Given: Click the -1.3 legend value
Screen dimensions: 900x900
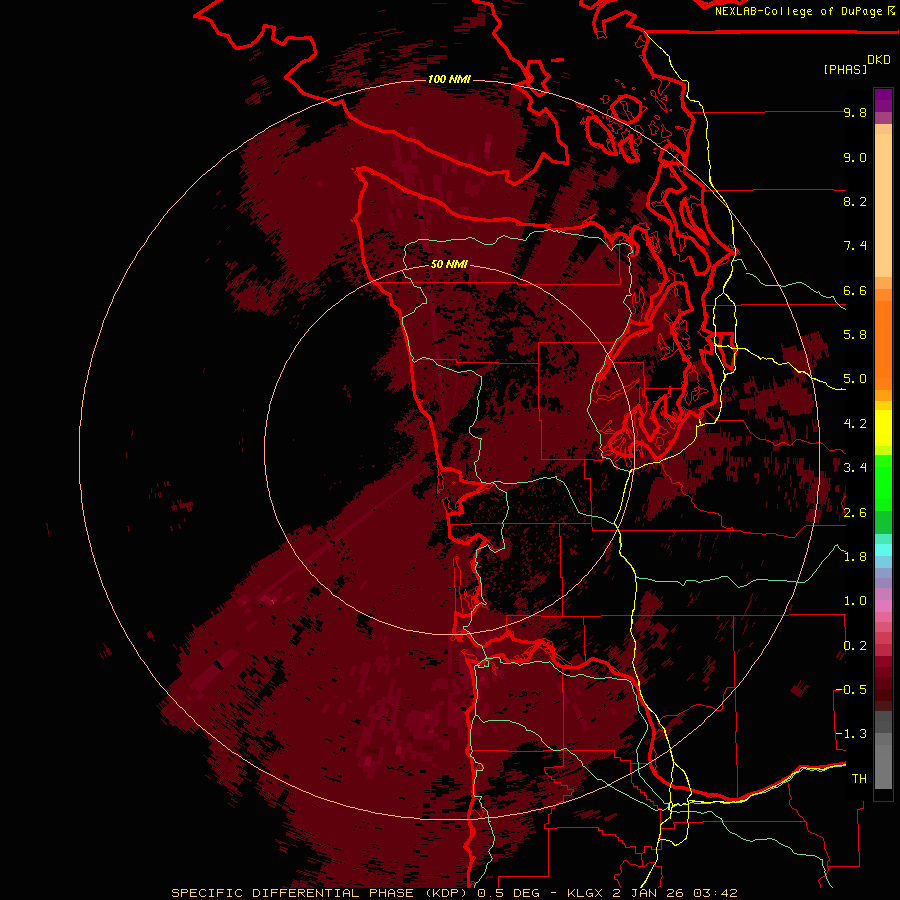Looking at the screenshot, I should coord(851,734).
